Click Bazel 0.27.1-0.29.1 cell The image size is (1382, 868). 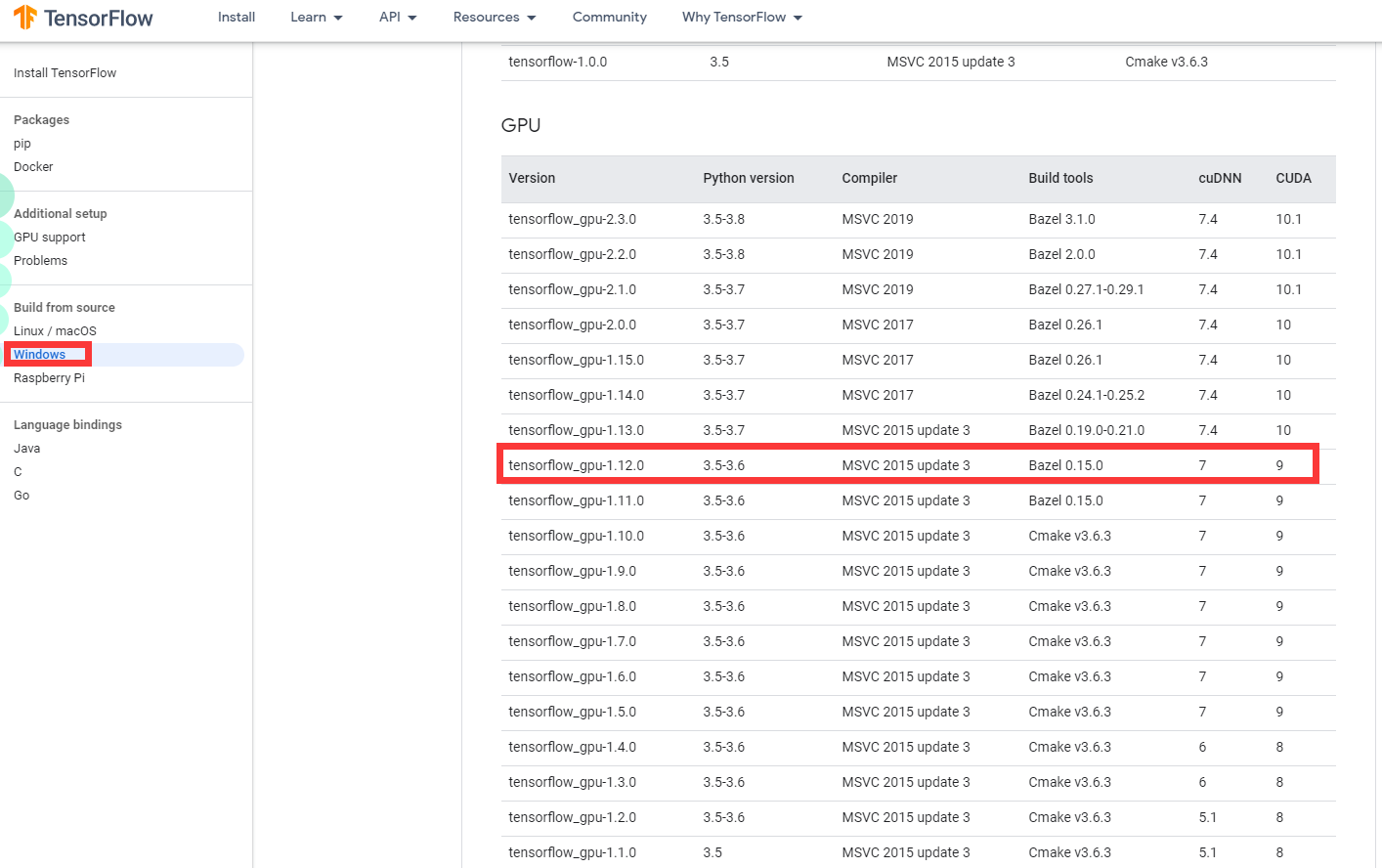pyautogui.click(x=1086, y=289)
